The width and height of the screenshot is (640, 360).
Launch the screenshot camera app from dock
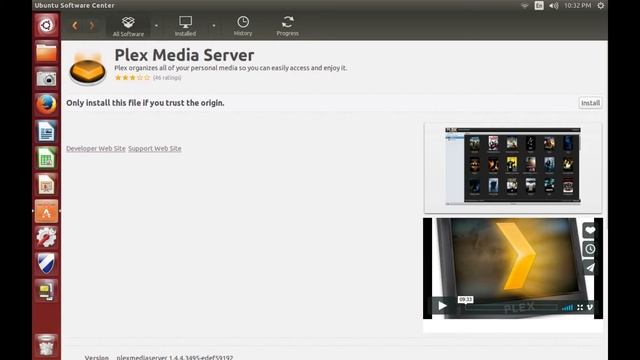click(46, 78)
